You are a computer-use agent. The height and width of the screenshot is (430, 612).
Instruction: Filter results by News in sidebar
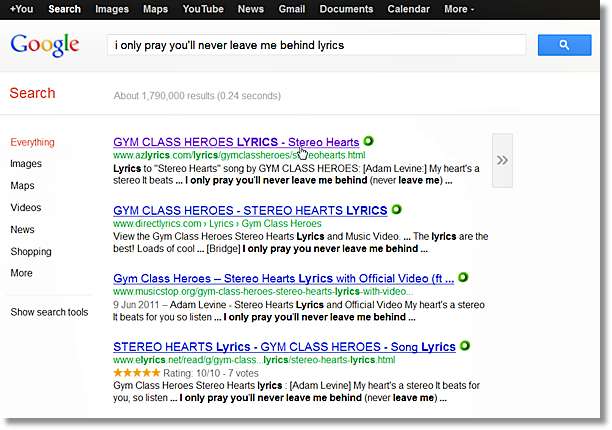[22, 229]
